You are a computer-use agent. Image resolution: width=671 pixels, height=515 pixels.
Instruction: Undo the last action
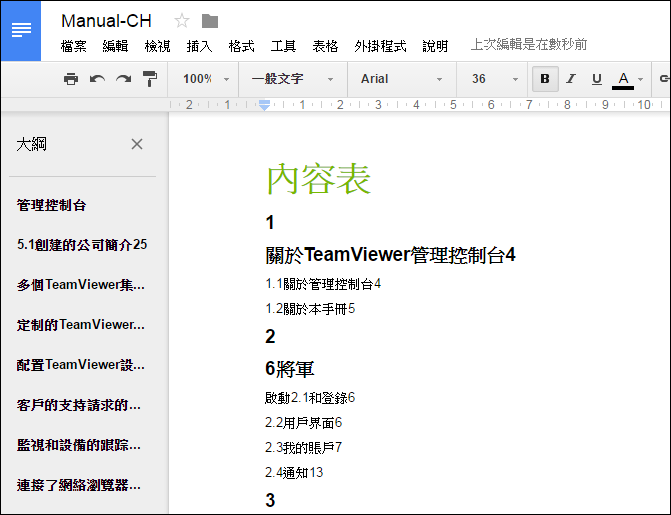pos(98,79)
